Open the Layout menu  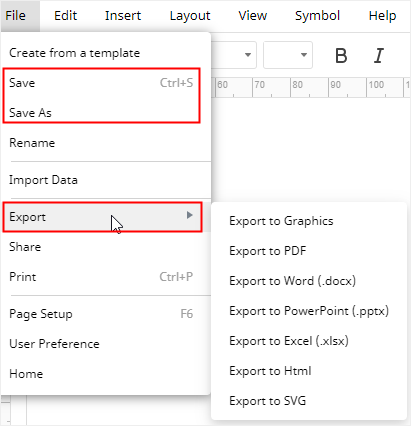tap(190, 15)
